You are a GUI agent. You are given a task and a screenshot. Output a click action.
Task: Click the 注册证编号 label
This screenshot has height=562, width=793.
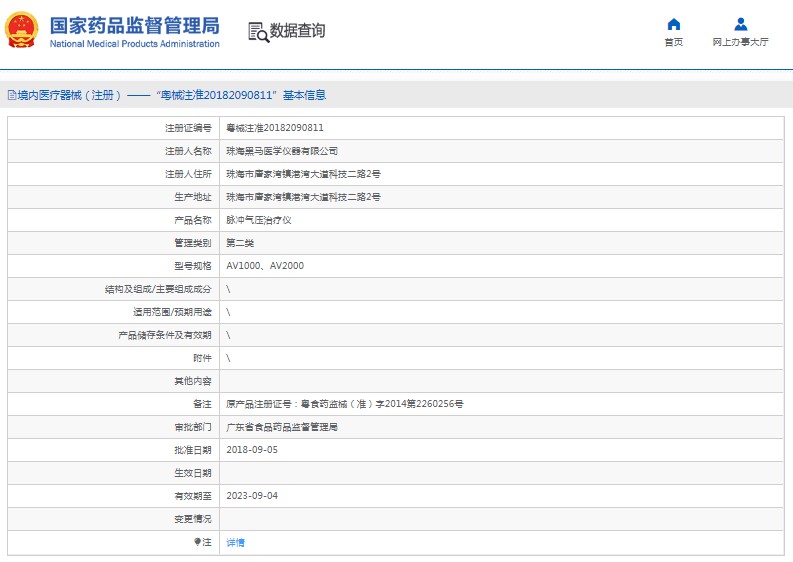point(188,128)
